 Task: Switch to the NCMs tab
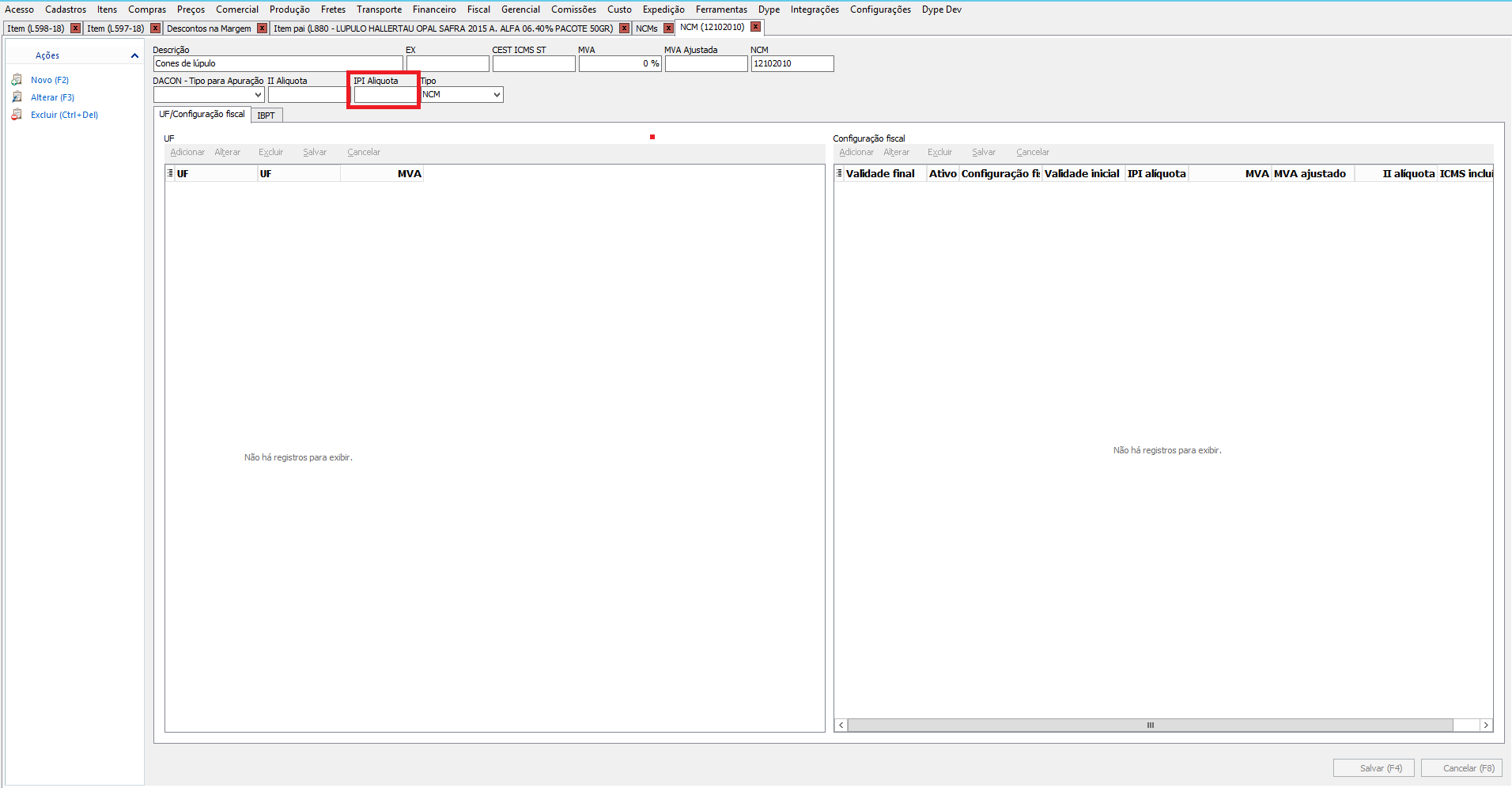(646, 28)
